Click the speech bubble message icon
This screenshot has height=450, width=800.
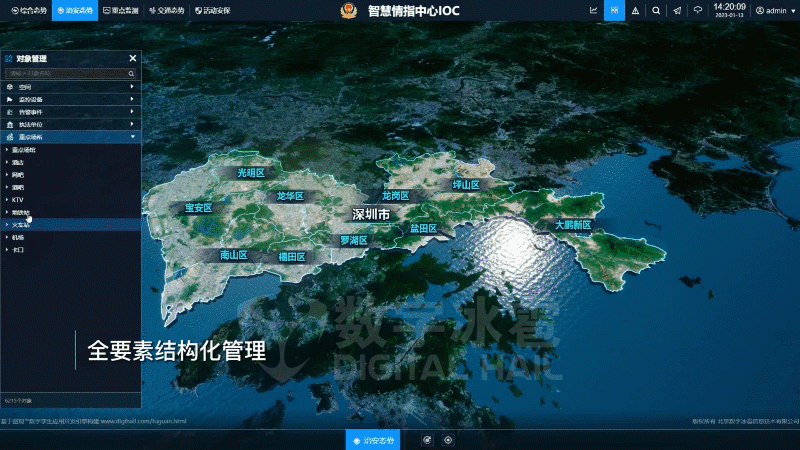point(697,10)
